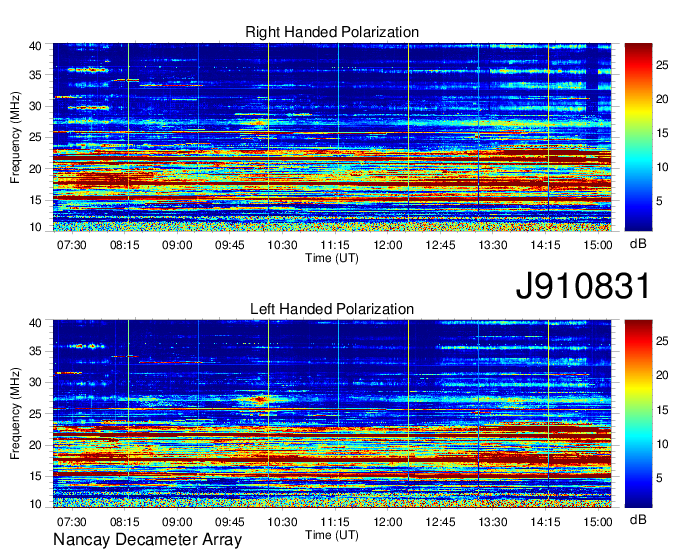Click the 20 MHz frequency tick on the Right Handed plot
Image resolution: width=680 pixels, height=552 pixels.
pos(36,169)
